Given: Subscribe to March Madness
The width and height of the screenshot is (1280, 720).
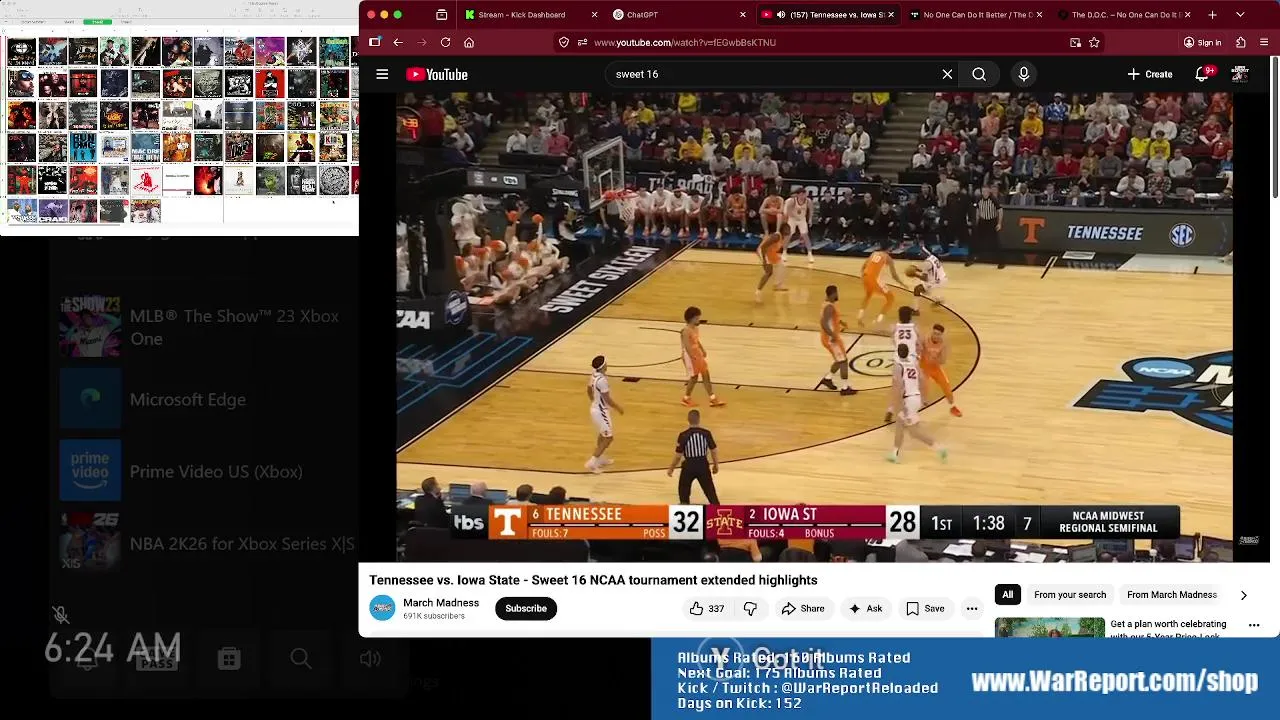Looking at the screenshot, I should [x=526, y=608].
